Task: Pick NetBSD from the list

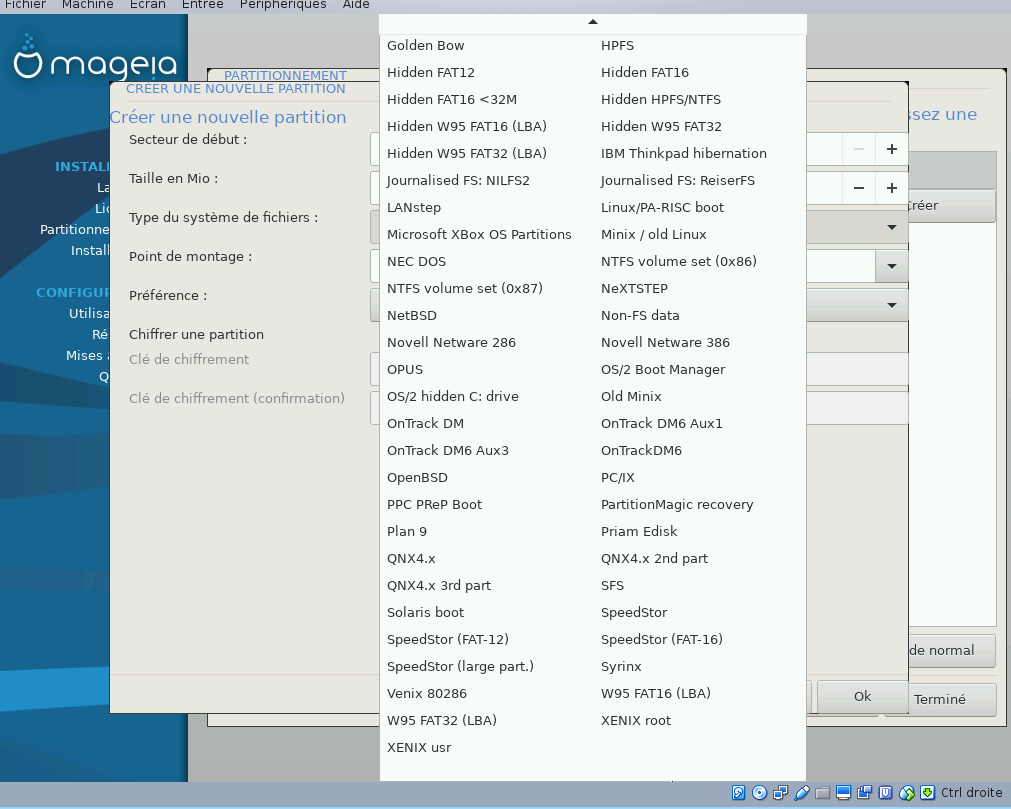Action: tap(411, 316)
